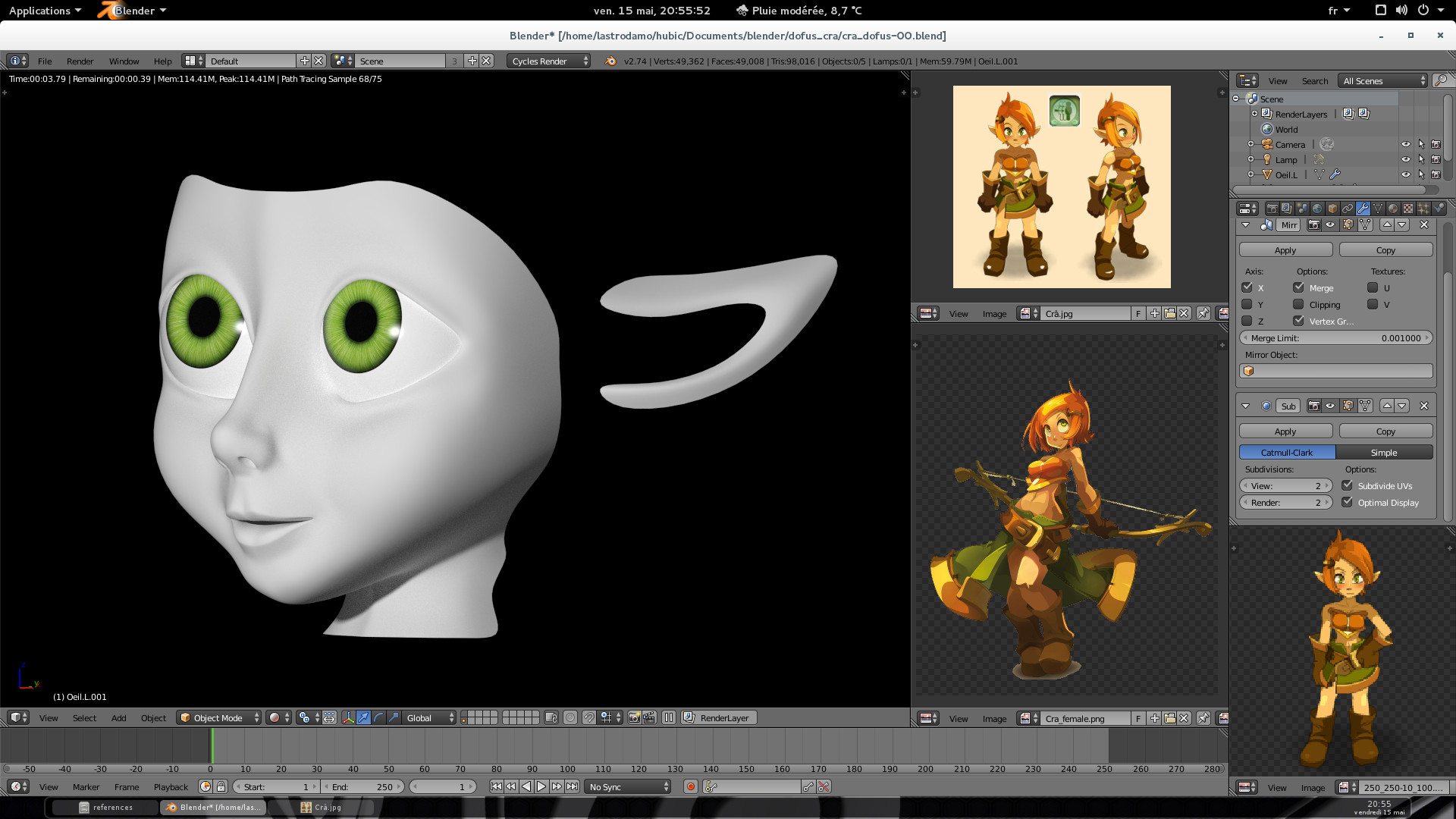The width and height of the screenshot is (1456, 819).
Task: Click the subdivisions Render level field
Action: pos(1285,502)
